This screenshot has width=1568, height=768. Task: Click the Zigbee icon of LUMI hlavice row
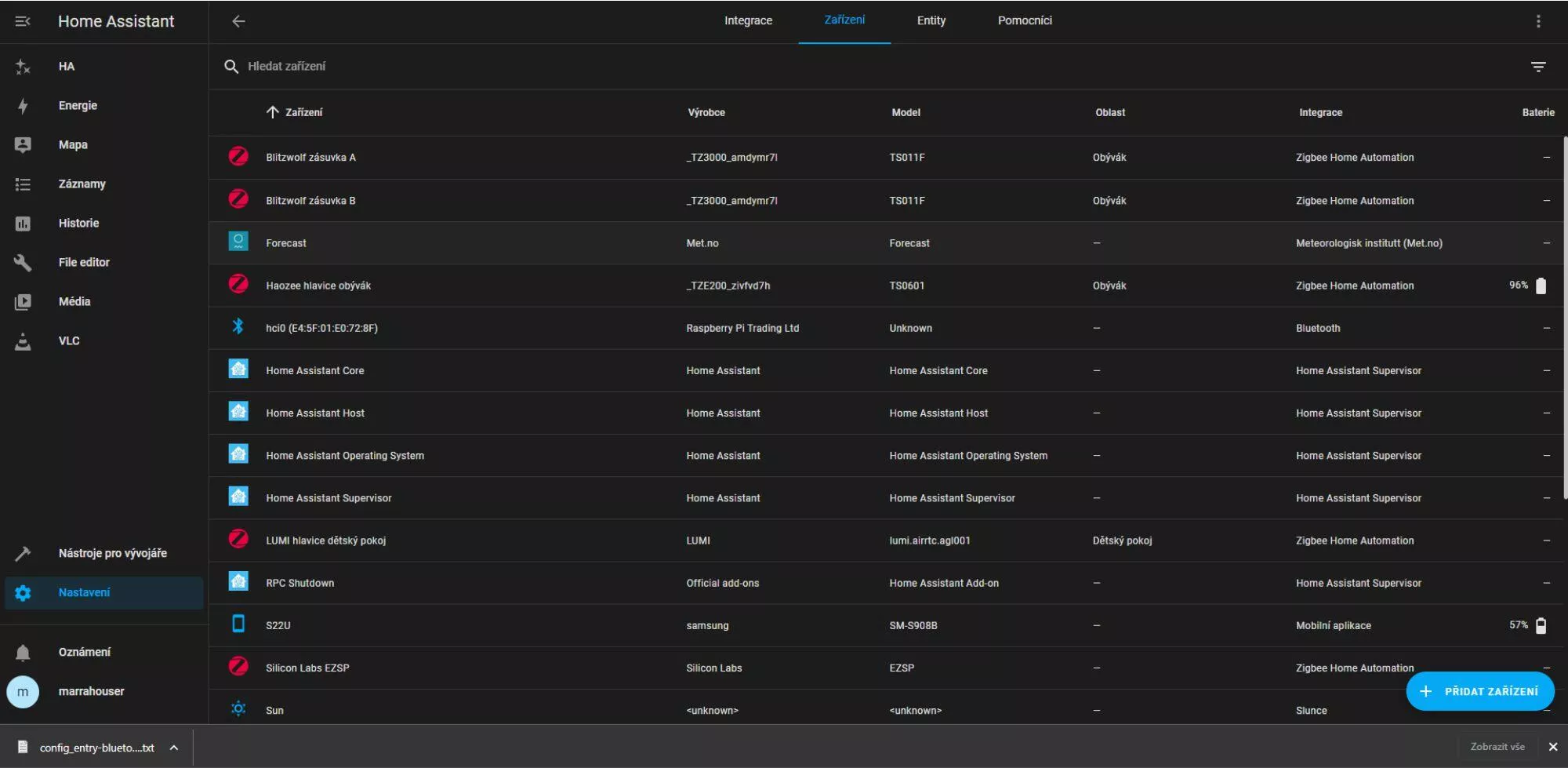[238, 538]
